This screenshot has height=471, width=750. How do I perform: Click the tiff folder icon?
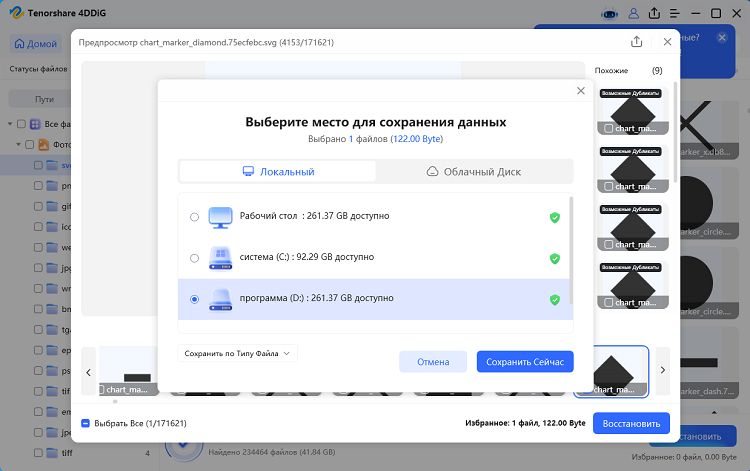click(x=52, y=452)
